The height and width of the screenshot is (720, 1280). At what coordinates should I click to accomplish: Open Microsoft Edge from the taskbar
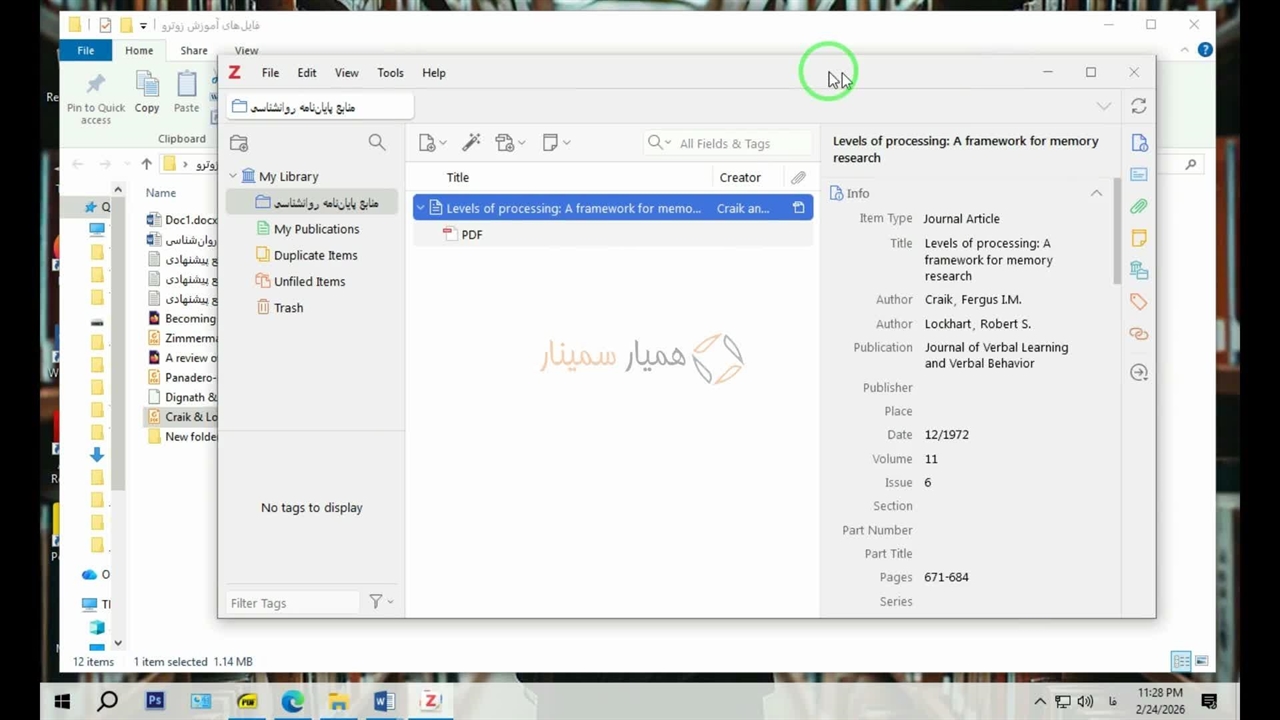(x=292, y=701)
